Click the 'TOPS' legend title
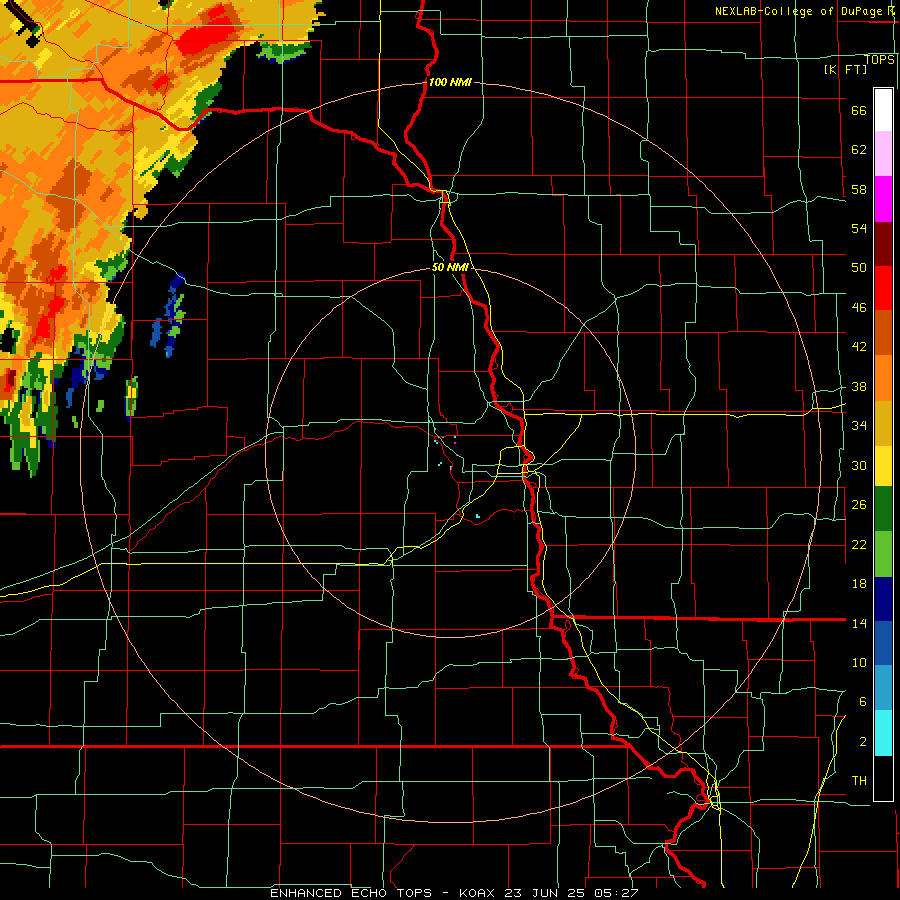900x900 pixels. (879, 59)
